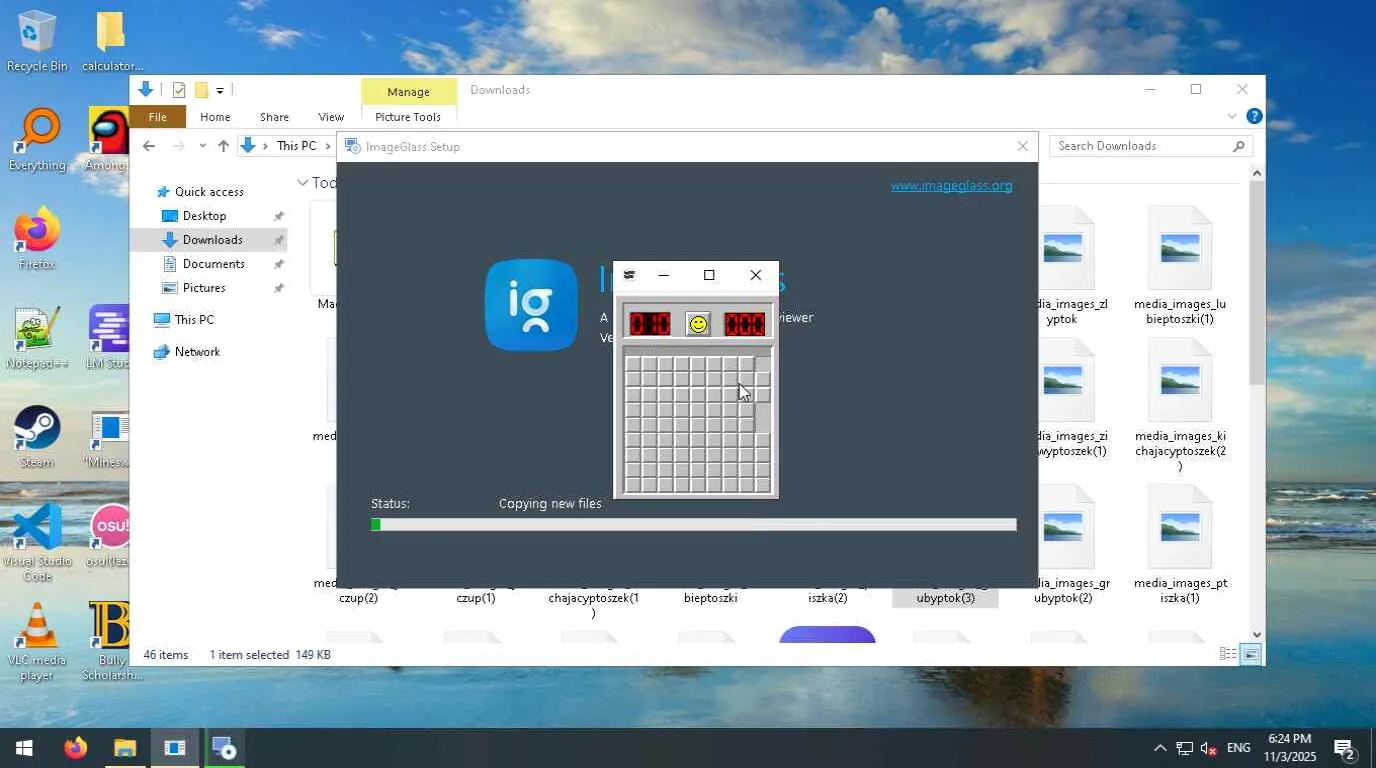Image resolution: width=1376 pixels, height=768 pixels.
Task: Open the Recycle Bin desktop icon
Action: (37, 40)
